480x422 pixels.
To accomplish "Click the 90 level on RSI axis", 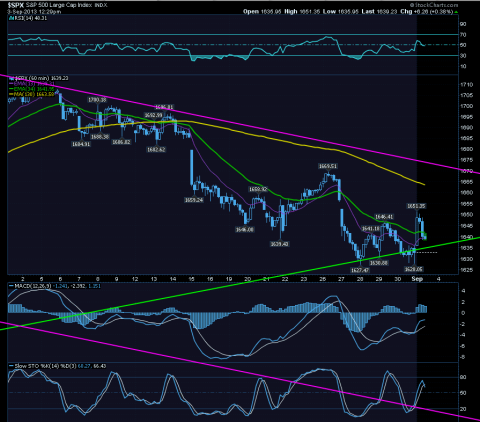I will click(463, 24).
